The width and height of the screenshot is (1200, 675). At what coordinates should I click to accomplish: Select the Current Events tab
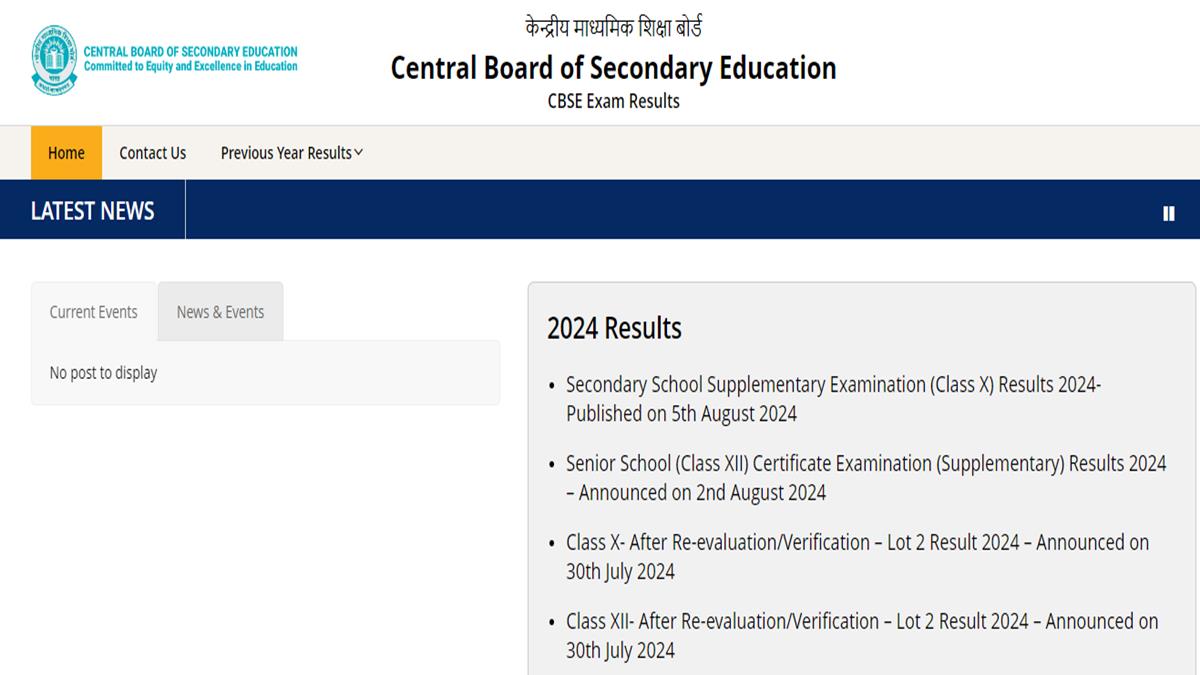(x=93, y=311)
